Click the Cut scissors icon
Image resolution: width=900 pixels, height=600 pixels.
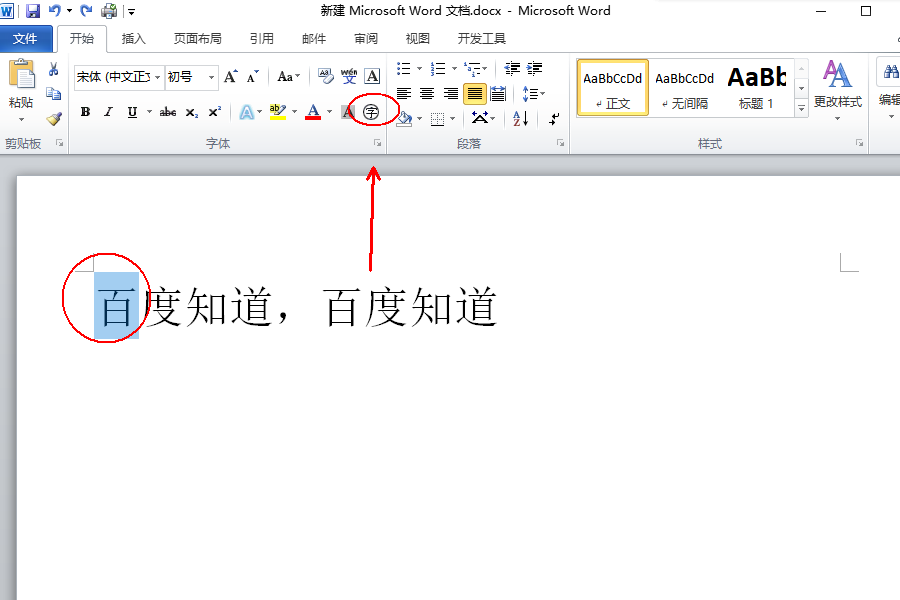[x=53, y=69]
